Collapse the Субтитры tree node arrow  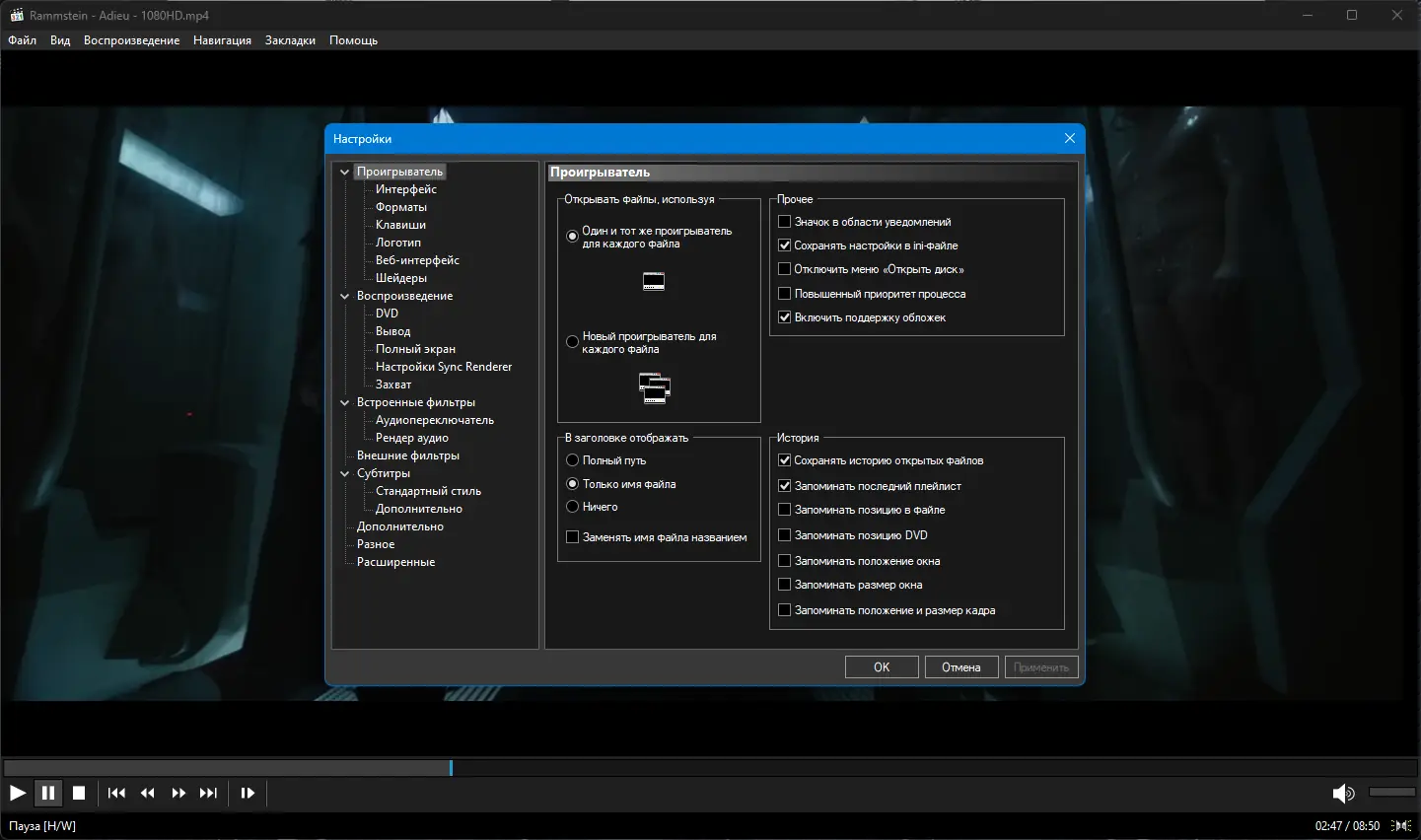(x=345, y=473)
